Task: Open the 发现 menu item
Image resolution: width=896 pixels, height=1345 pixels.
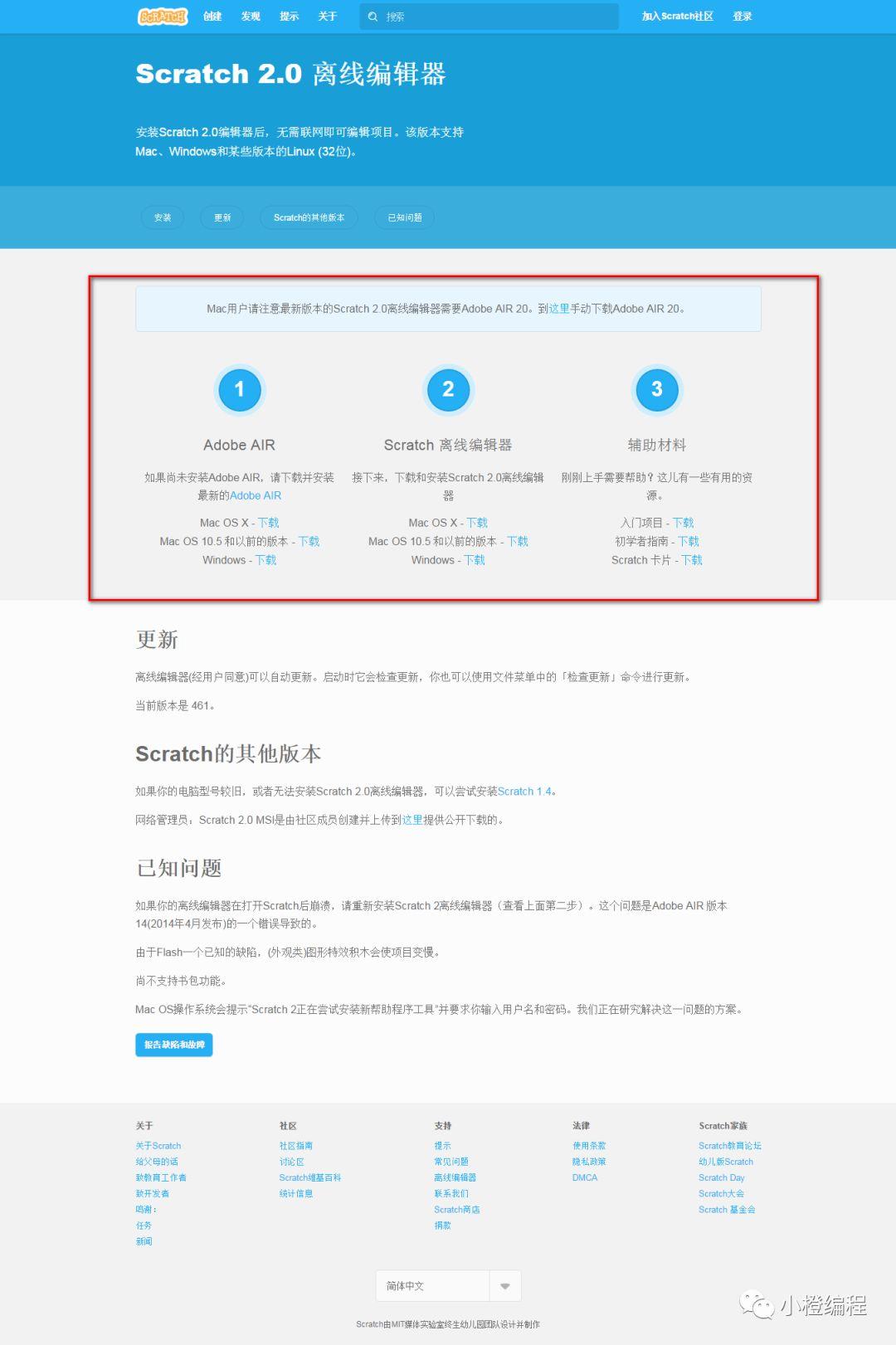Action: pyautogui.click(x=251, y=17)
